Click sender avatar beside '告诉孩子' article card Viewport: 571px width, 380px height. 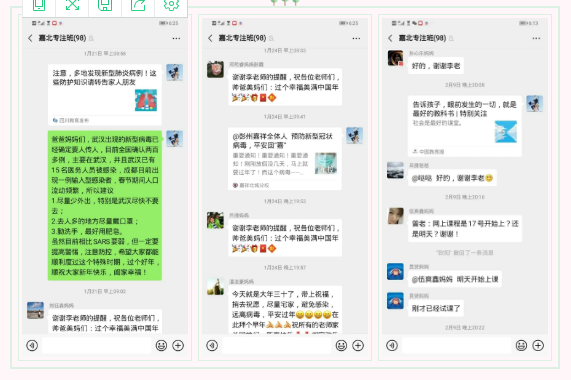534,104
